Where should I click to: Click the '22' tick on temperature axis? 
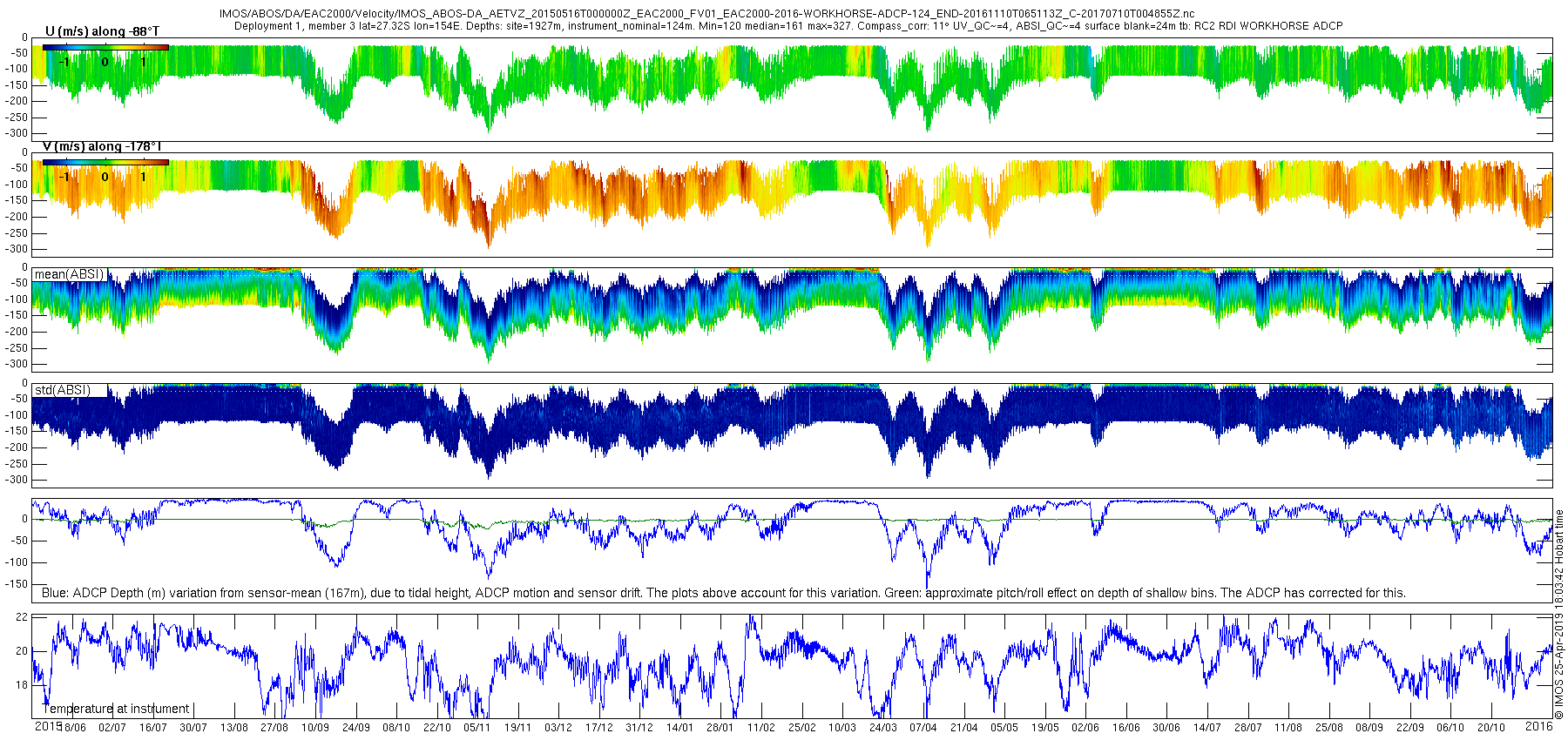[x=23, y=617]
